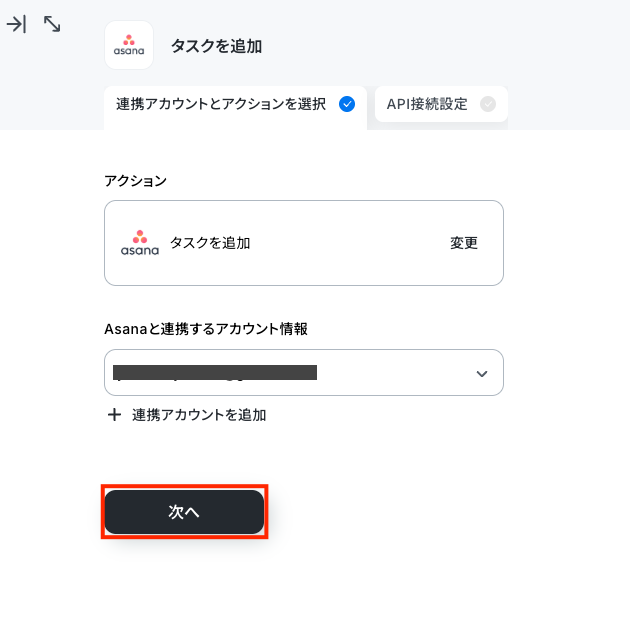Click the タスクを追加 action box
This screenshot has height=634, width=630.
(304, 243)
